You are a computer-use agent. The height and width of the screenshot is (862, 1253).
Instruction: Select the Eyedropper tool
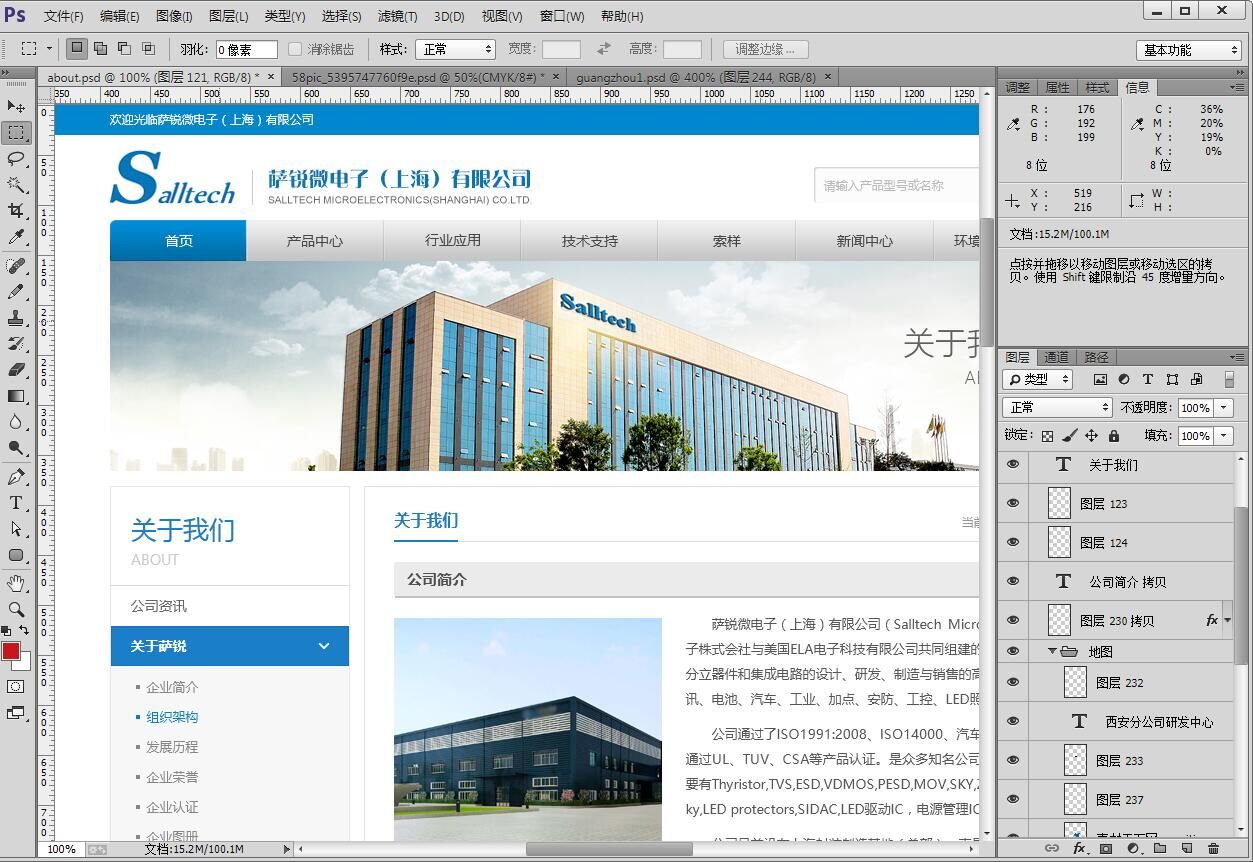(x=16, y=237)
